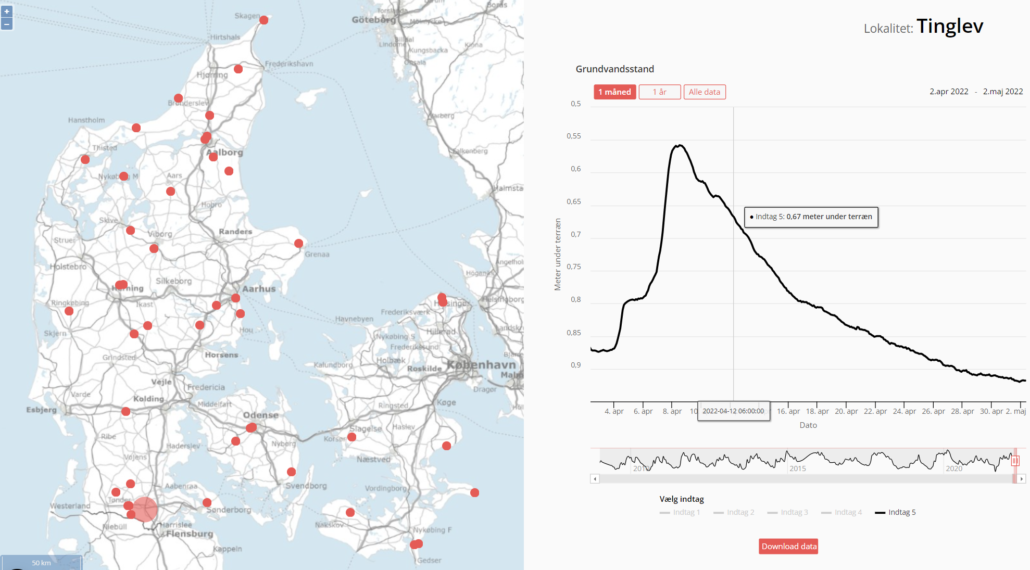1030x570 pixels.
Task: Click the overview timeline near 2015
Action: 797,460
